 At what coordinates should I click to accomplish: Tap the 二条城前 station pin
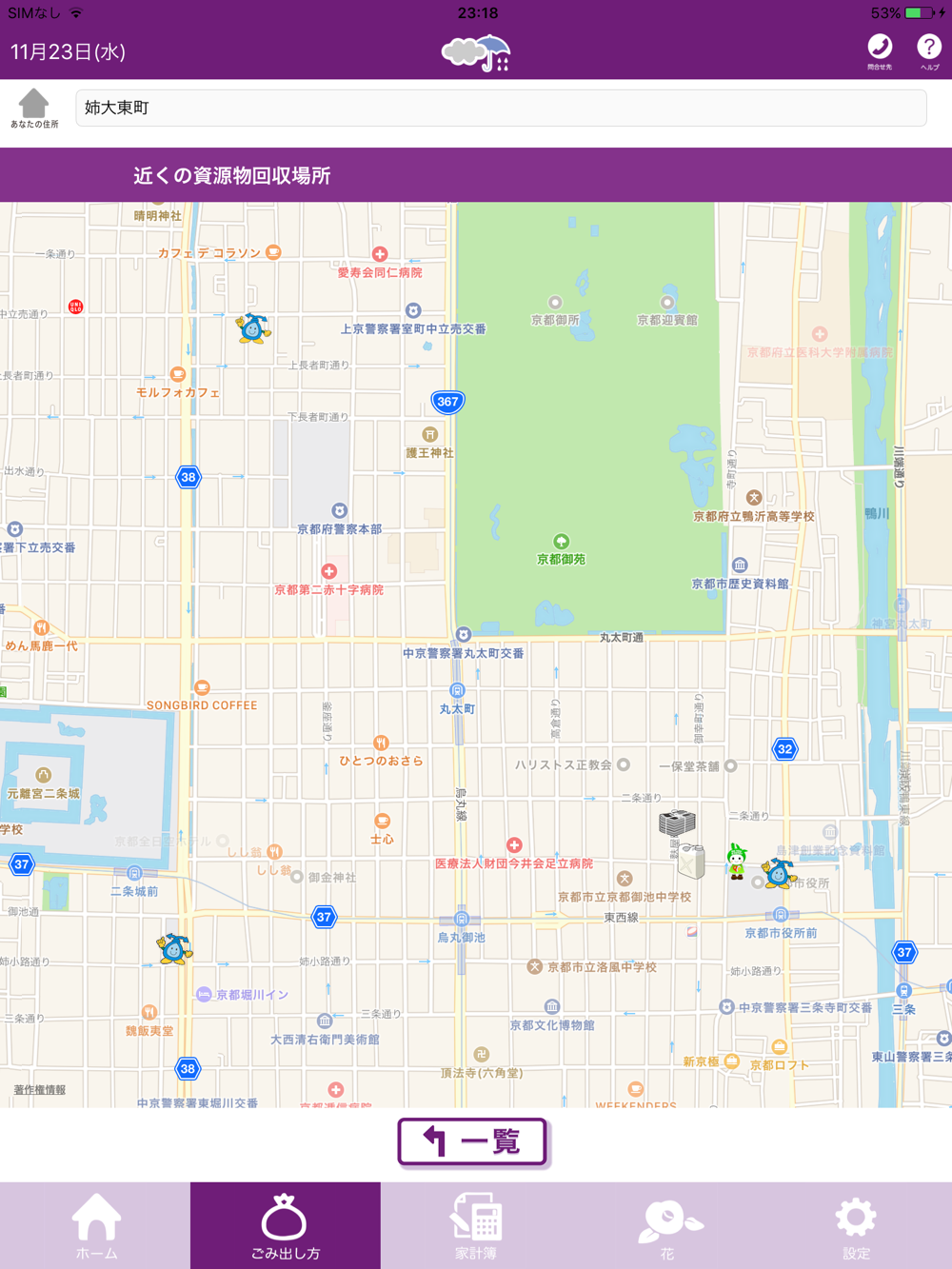click(x=134, y=873)
